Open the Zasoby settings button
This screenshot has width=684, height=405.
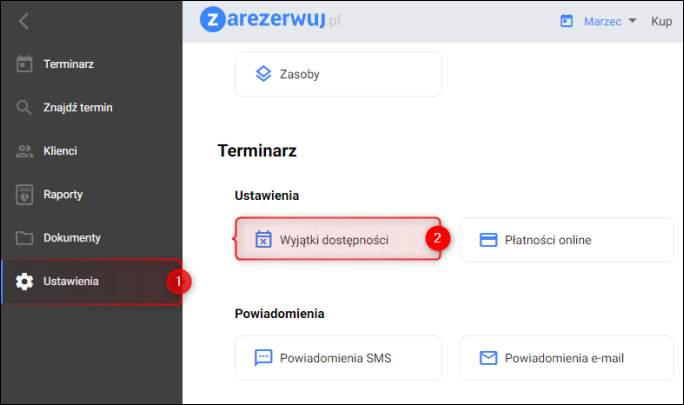pyautogui.click(x=338, y=74)
